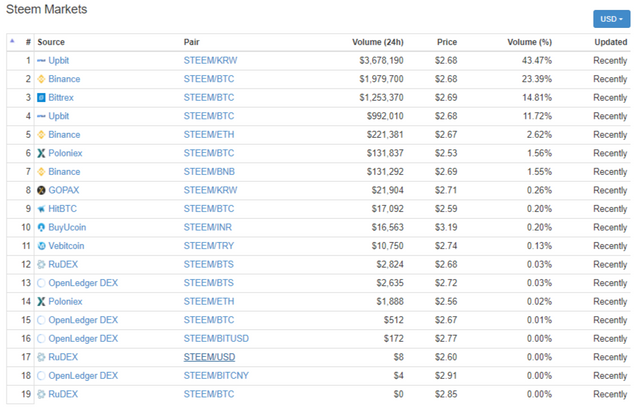Open the BuyUcoin source link
Screen dimensions: 640x409
tap(67, 227)
